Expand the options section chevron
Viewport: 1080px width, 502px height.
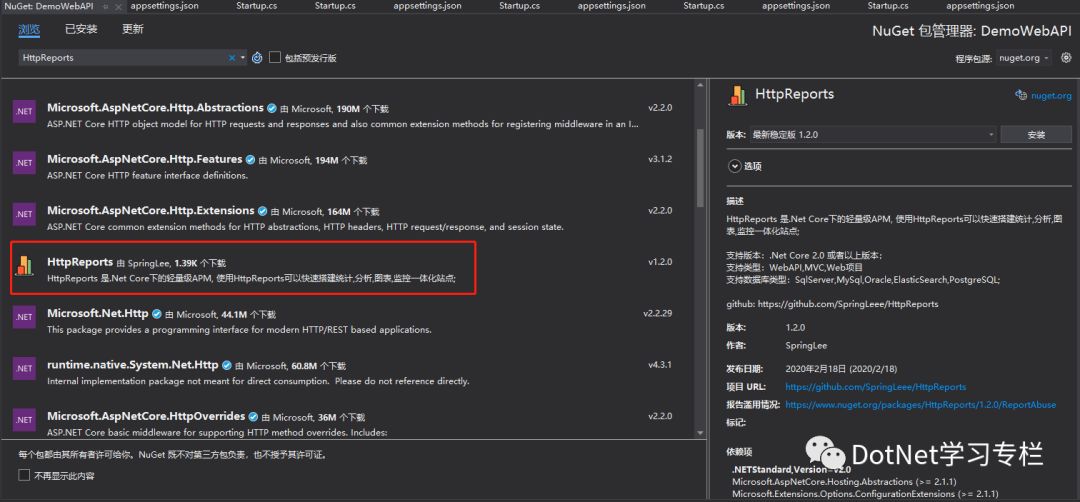point(734,166)
